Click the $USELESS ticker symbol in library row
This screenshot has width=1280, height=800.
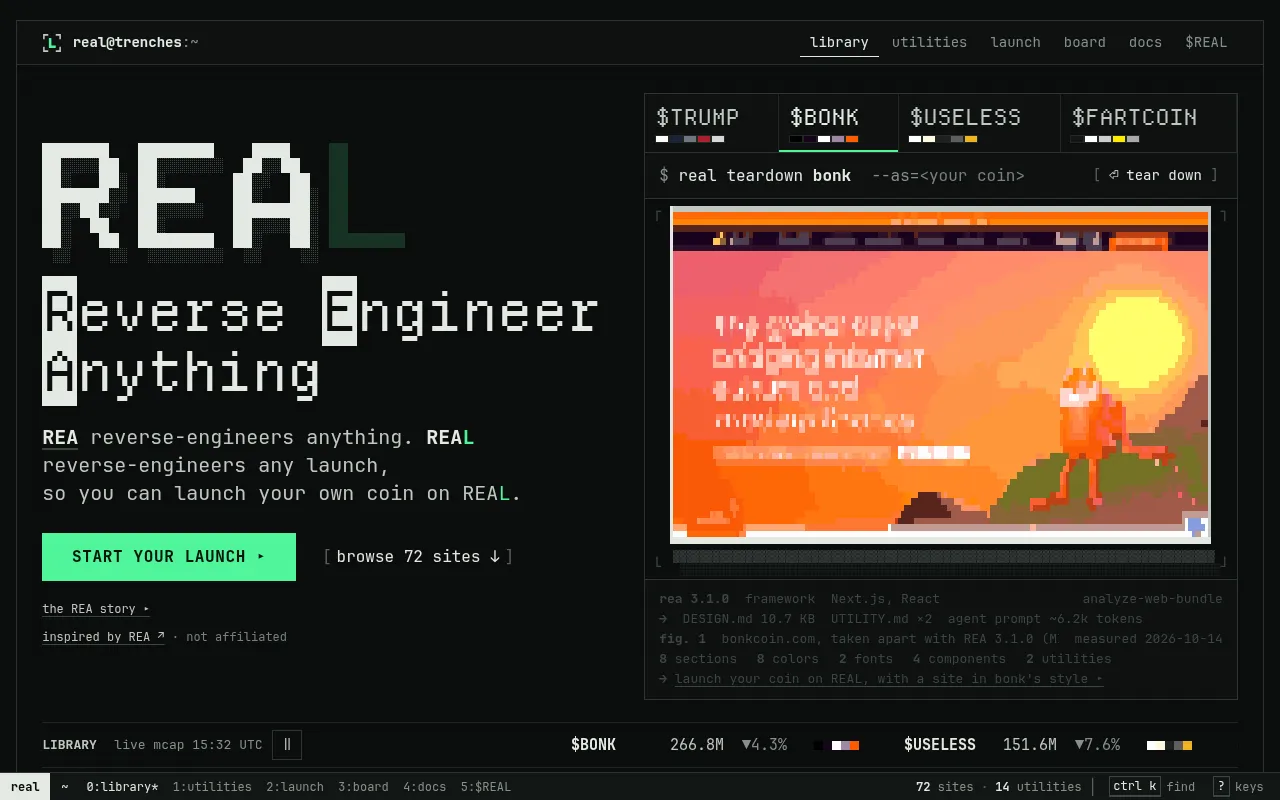pyautogui.click(x=940, y=745)
